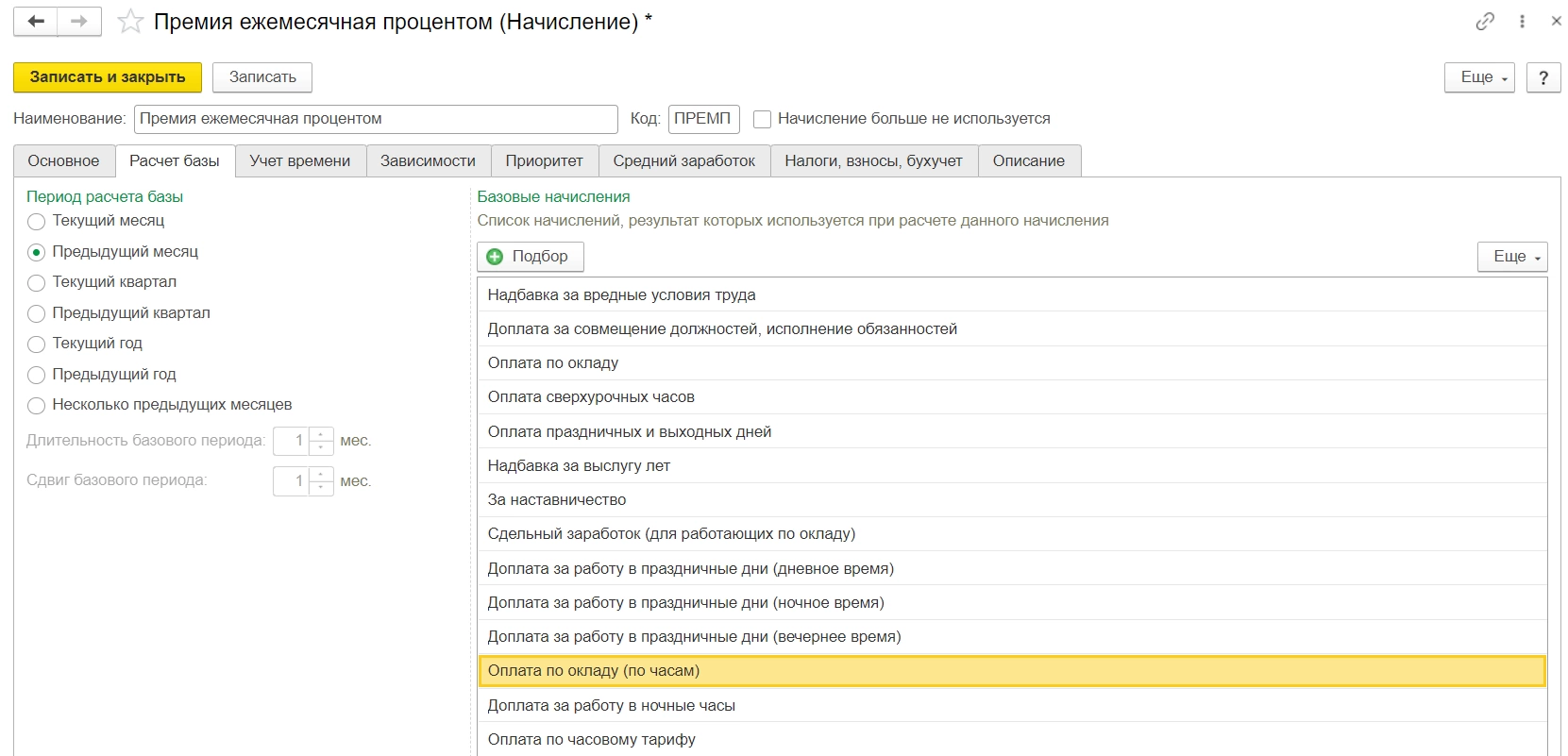Choose the "Предыдущий квартал" period option

[37, 313]
